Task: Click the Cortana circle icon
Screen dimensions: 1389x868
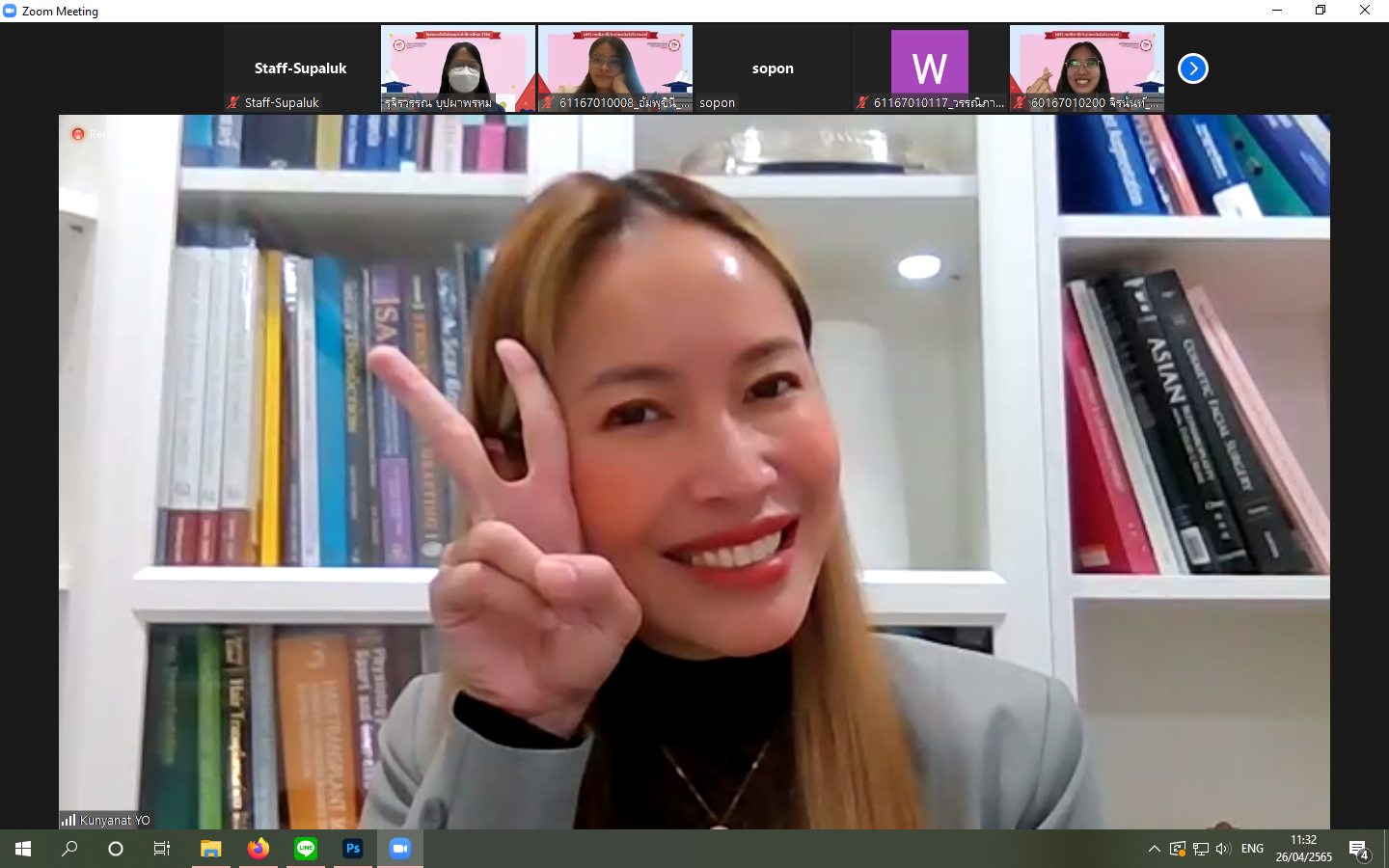Action: point(116,849)
